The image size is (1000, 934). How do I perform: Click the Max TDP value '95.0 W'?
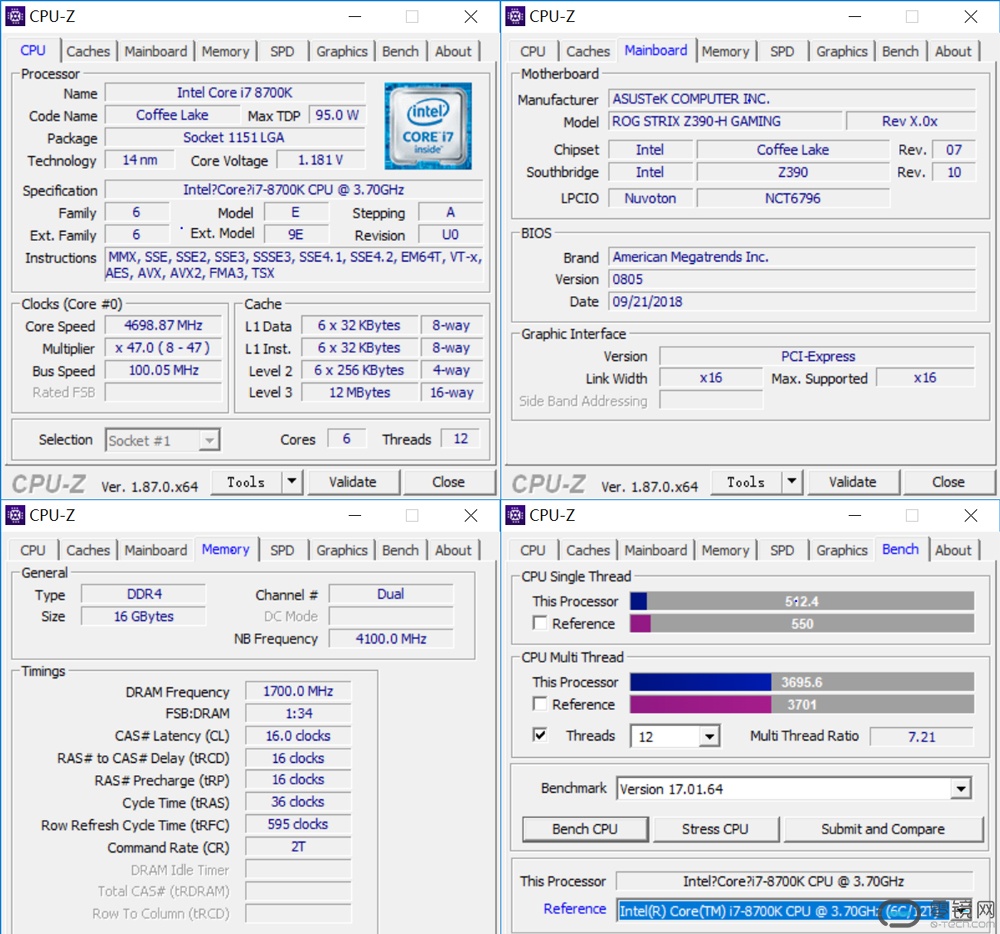click(x=337, y=115)
